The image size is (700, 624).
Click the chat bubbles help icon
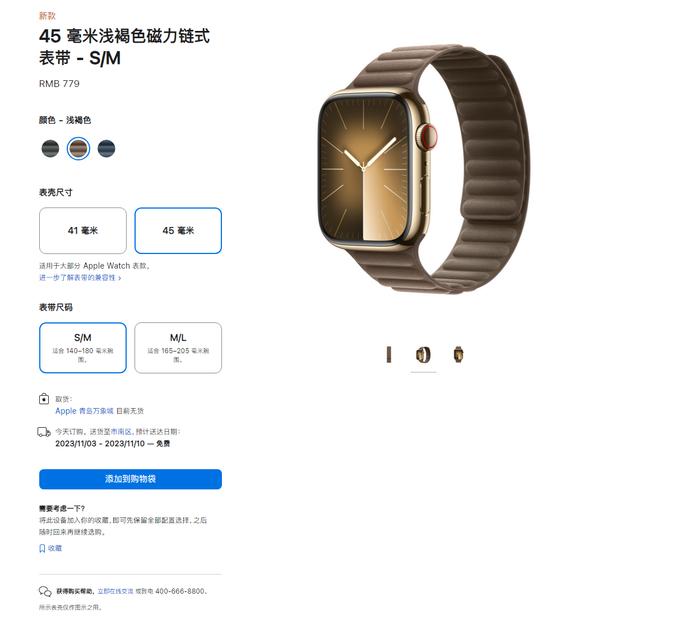click(45, 591)
